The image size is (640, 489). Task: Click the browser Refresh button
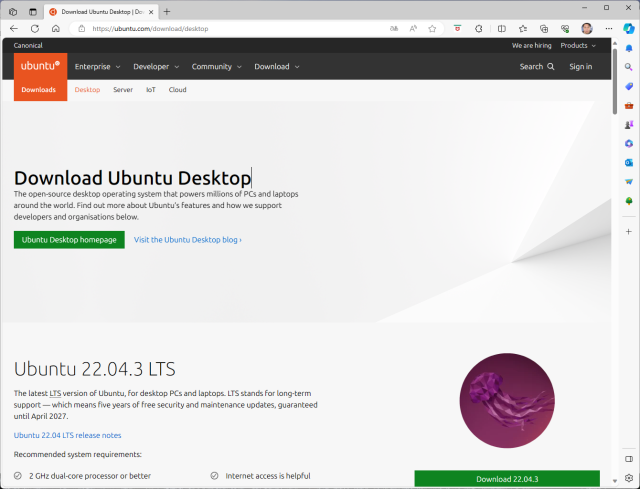tap(34, 29)
